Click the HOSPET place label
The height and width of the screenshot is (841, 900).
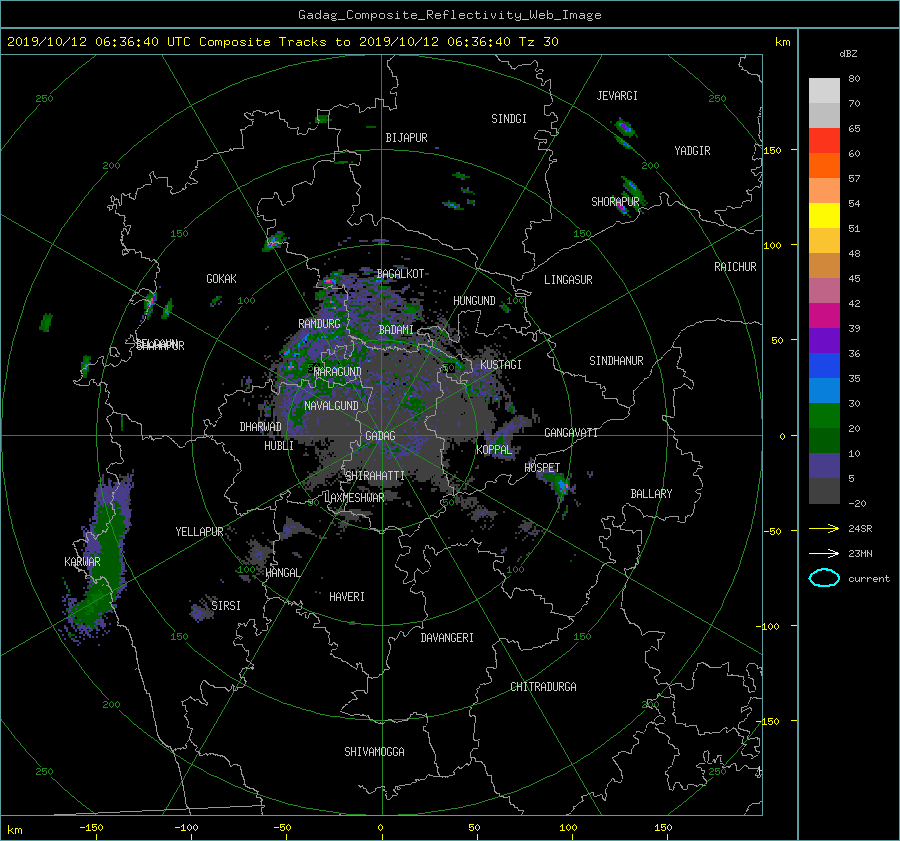coord(542,468)
